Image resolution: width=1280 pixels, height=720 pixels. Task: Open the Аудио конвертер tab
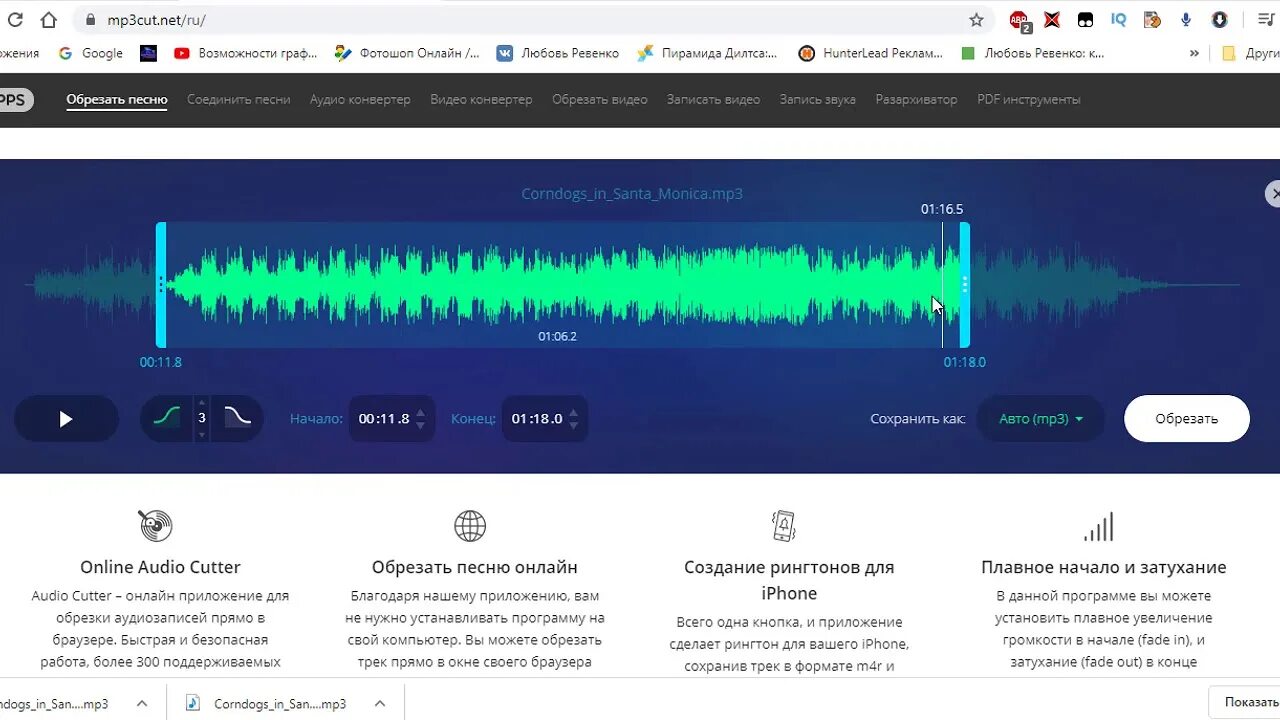pos(360,99)
